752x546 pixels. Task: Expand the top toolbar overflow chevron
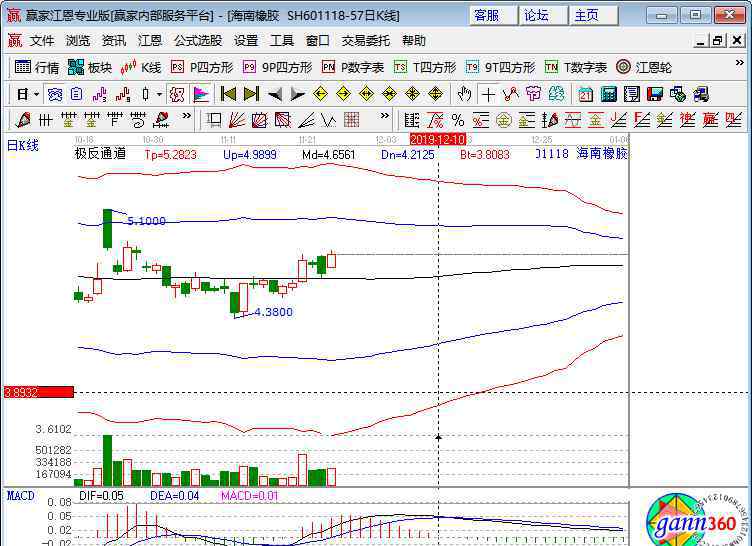[740, 63]
